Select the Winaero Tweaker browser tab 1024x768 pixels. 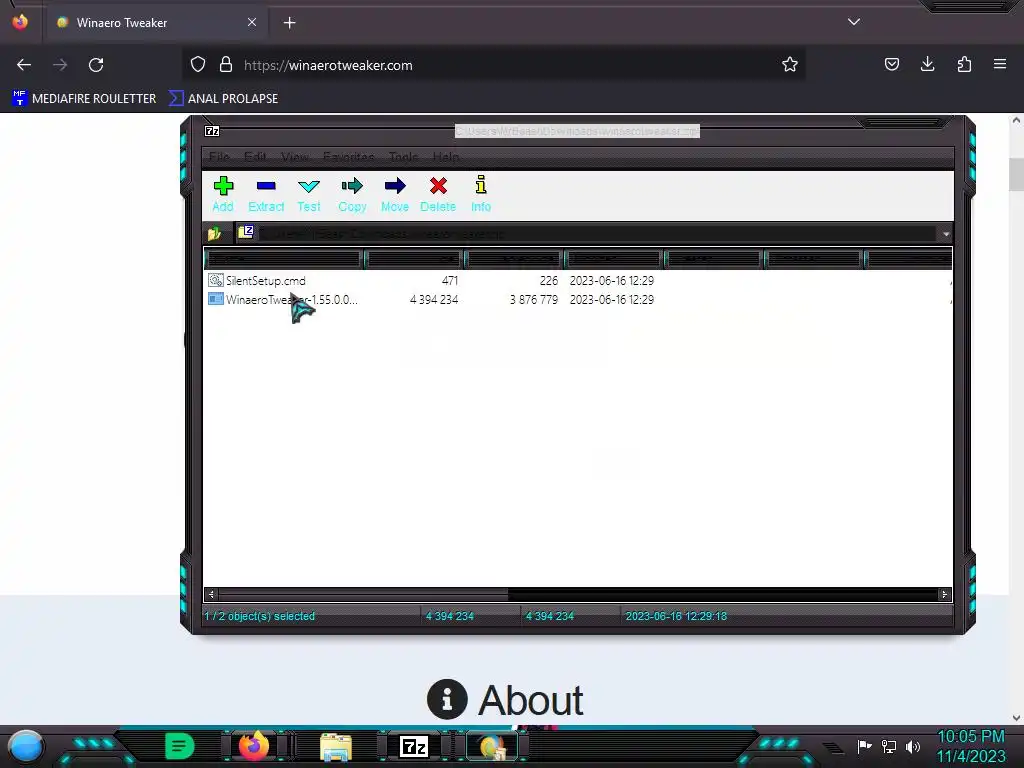click(155, 23)
